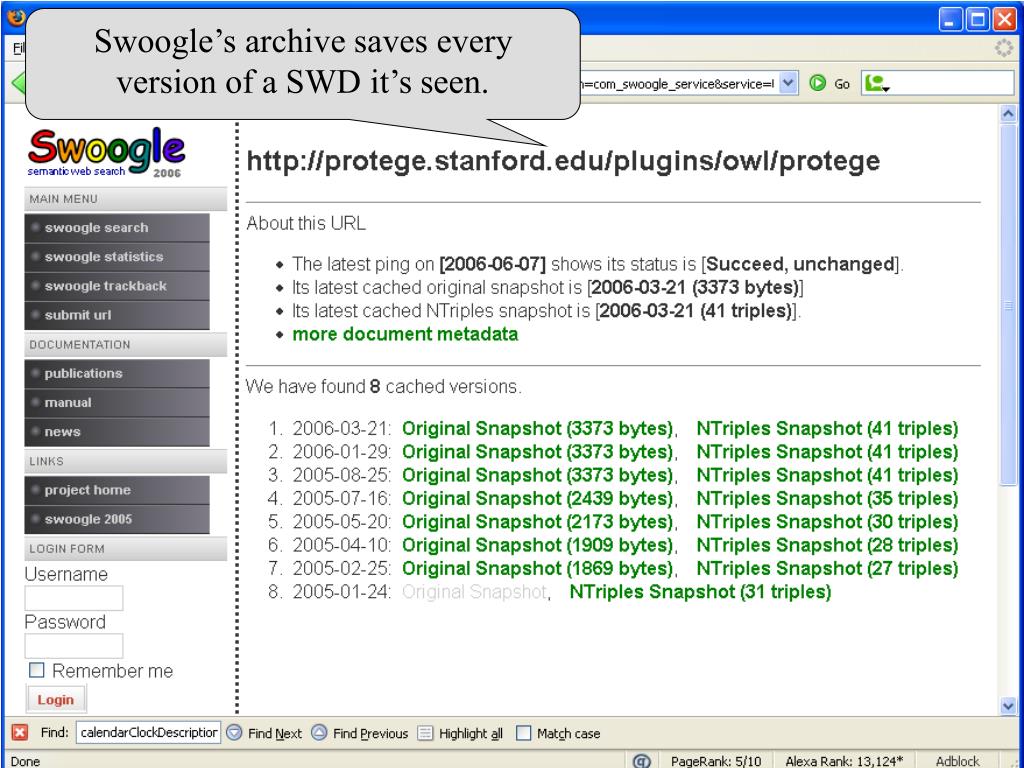Click the green Go button icon

tap(817, 84)
